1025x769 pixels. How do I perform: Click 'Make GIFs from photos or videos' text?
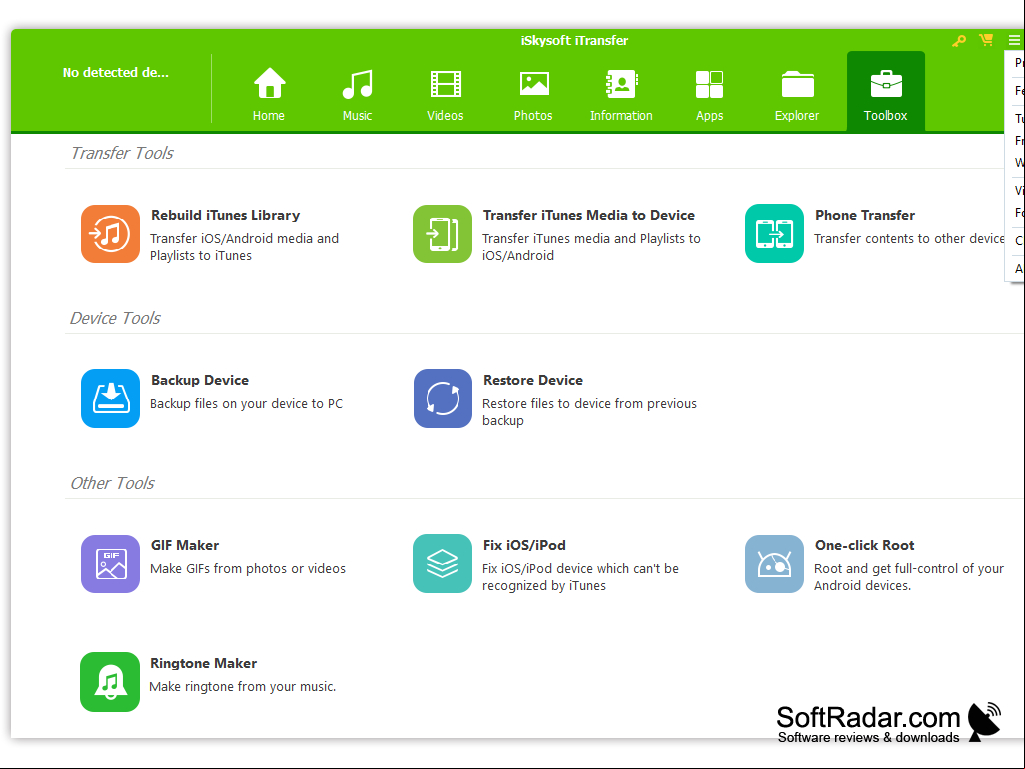coord(248,568)
